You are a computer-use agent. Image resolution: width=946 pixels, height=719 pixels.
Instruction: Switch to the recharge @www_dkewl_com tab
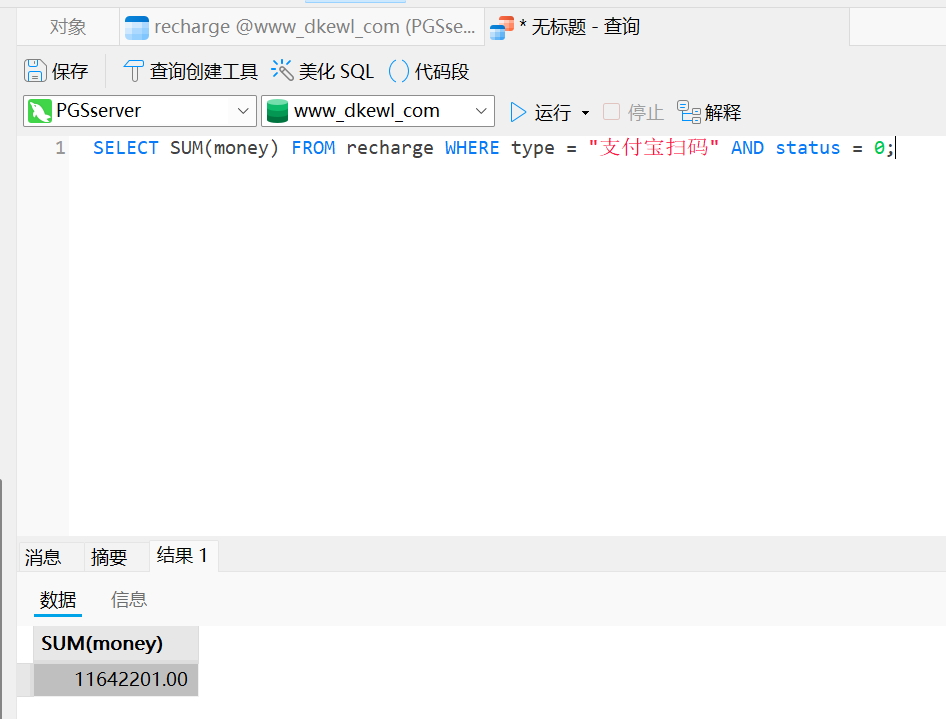tap(302, 27)
